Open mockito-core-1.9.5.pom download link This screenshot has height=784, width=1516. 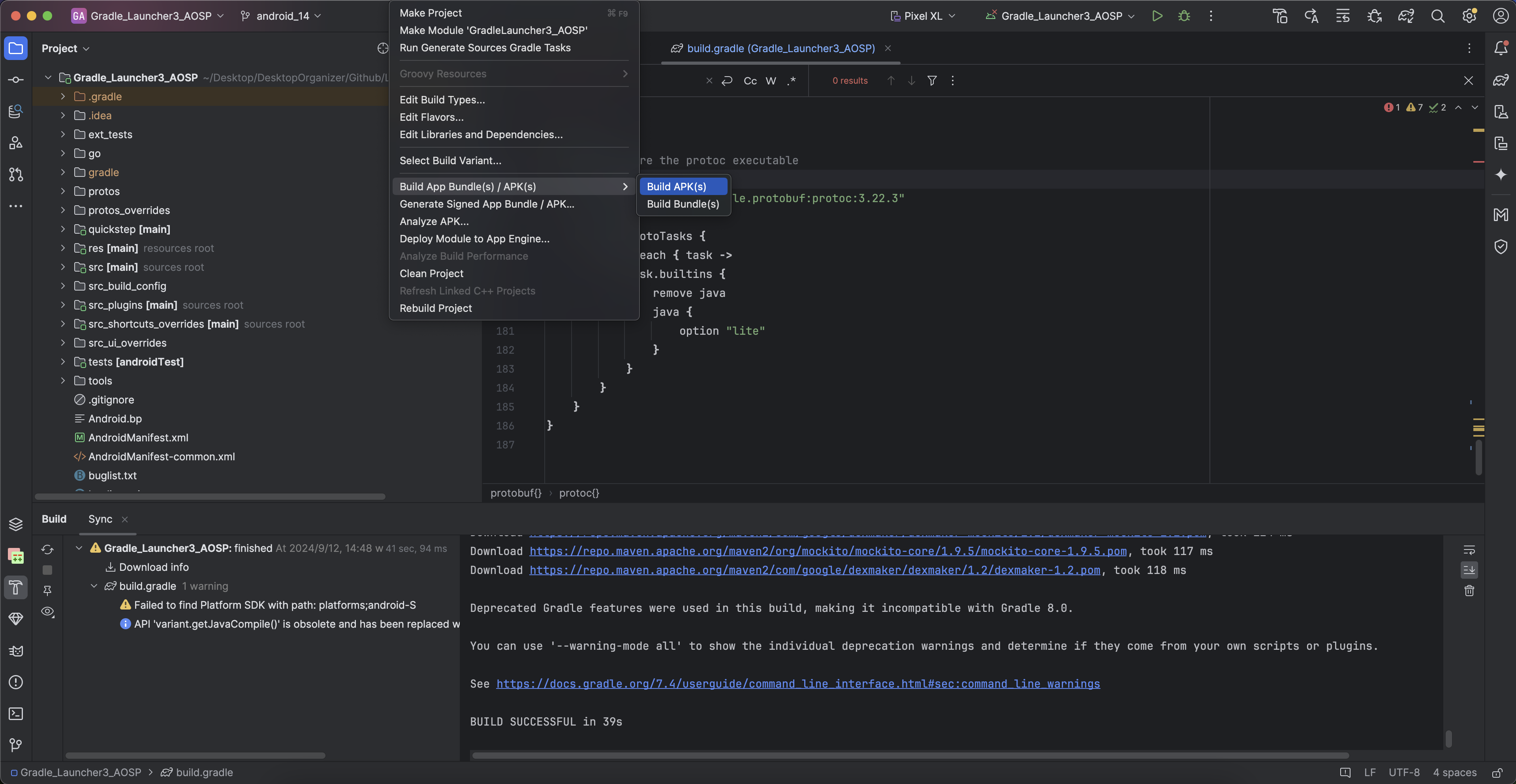coord(828,552)
